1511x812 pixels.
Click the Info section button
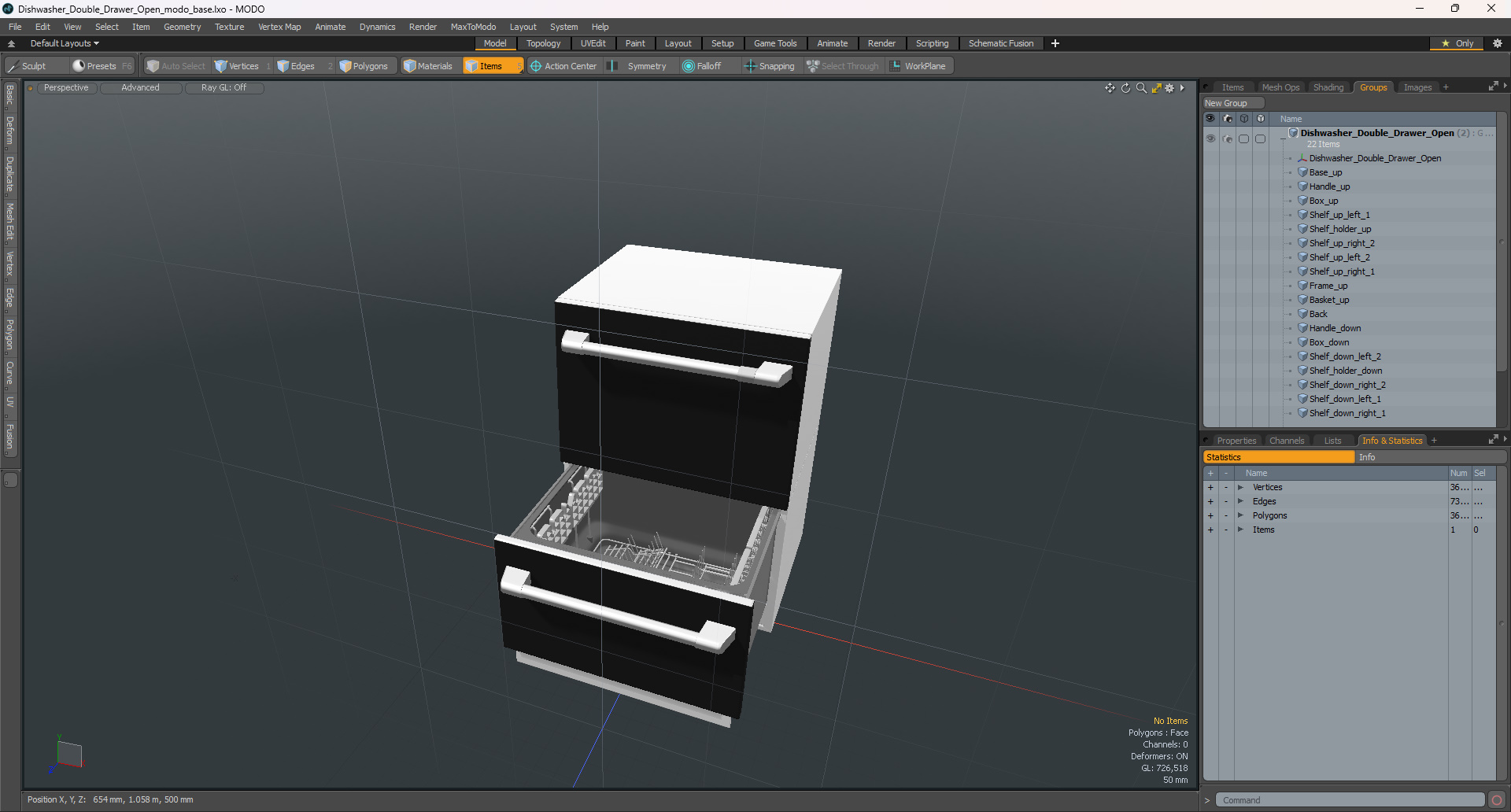(1431, 457)
